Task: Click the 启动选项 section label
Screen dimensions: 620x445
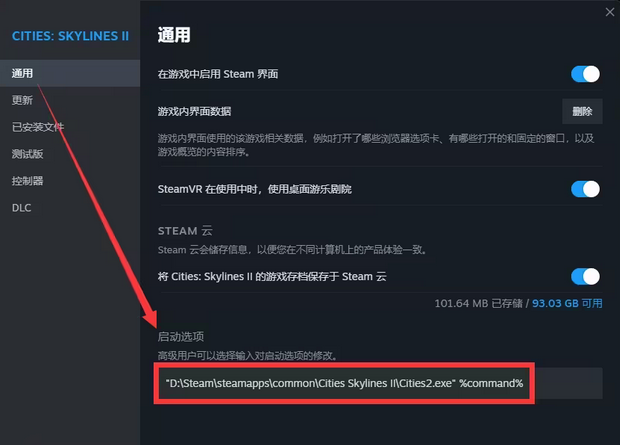Action: click(181, 337)
